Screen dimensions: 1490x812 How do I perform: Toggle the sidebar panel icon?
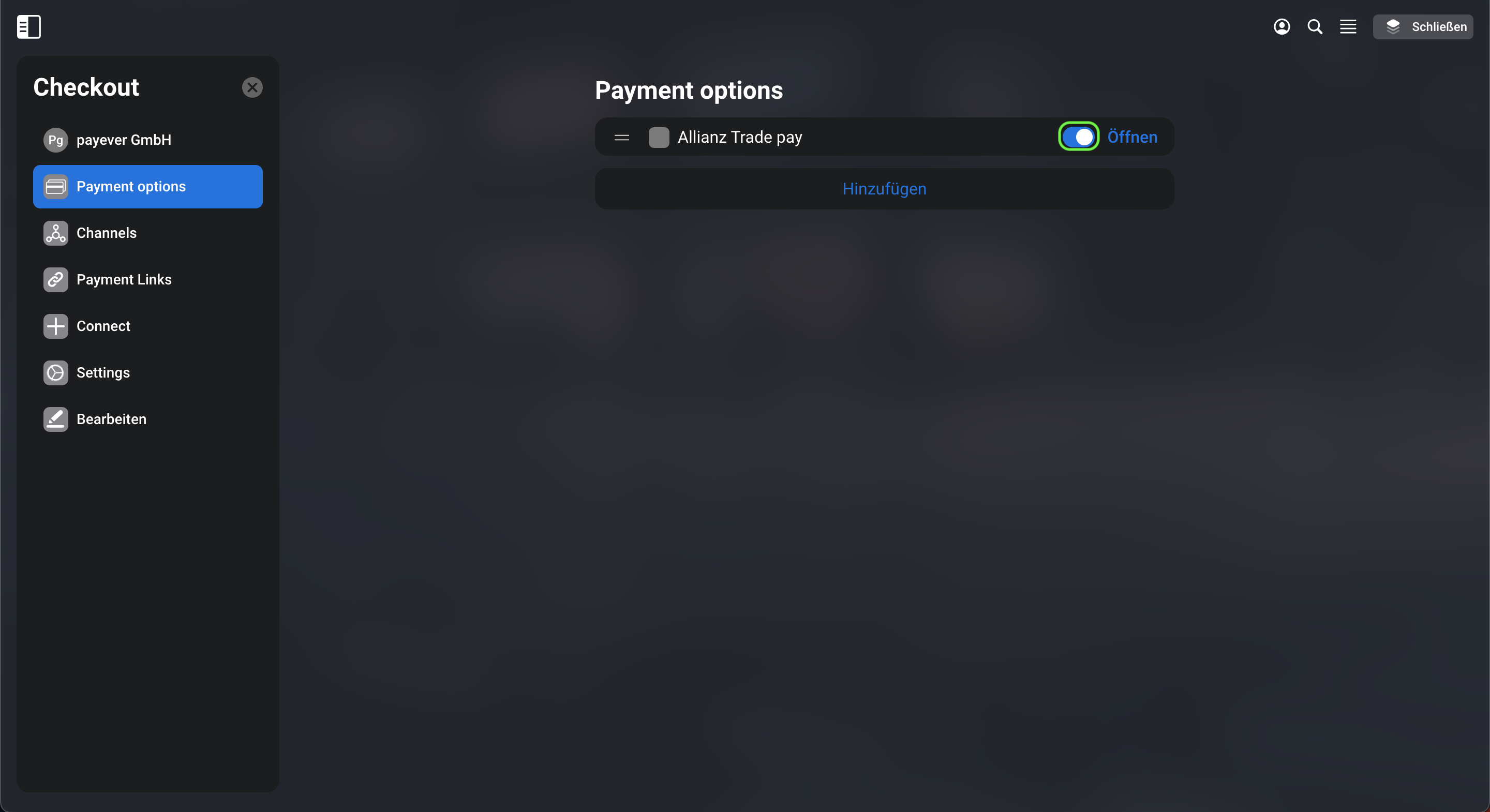pyautogui.click(x=28, y=26)
